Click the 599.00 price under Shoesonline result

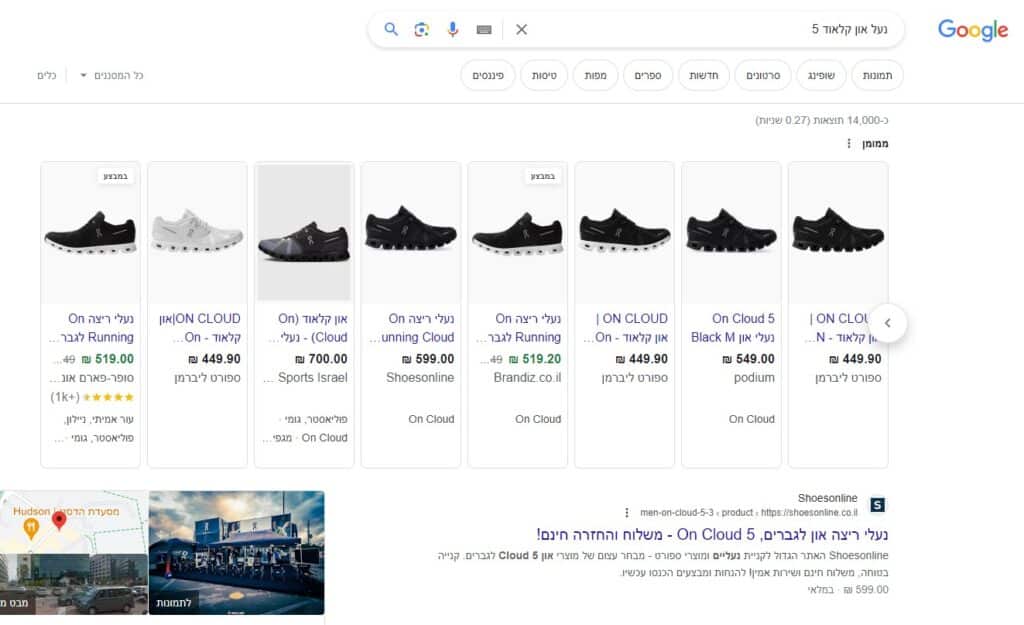point(866,589)
